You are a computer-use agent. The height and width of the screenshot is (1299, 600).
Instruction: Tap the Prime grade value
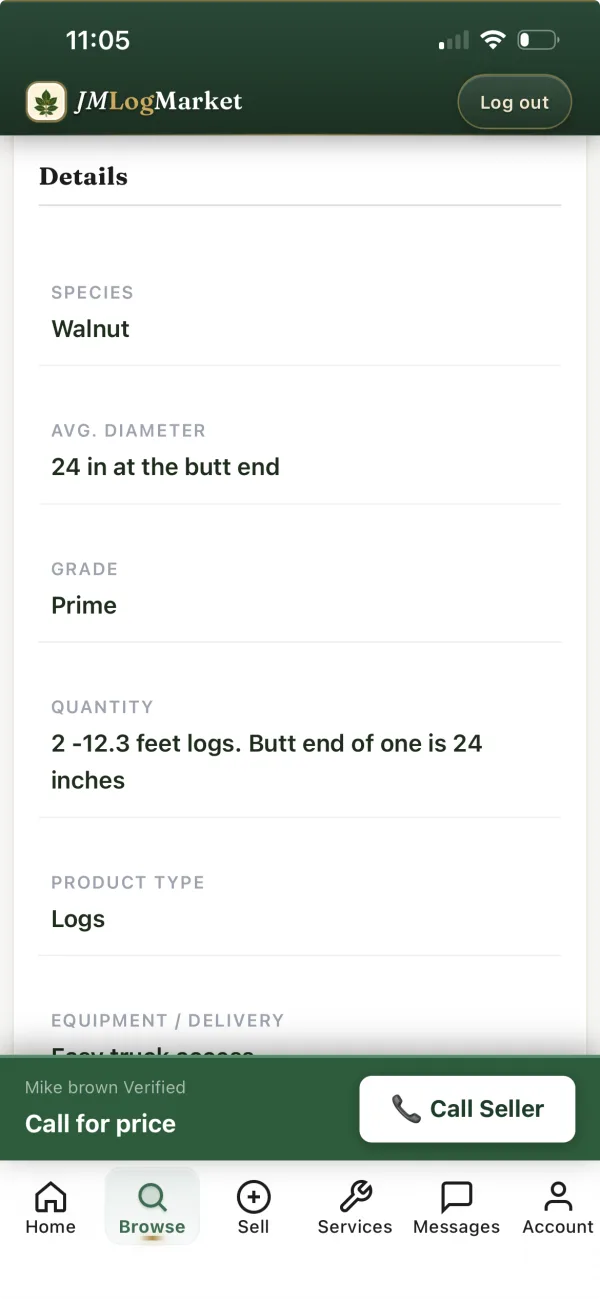[84, 605]
